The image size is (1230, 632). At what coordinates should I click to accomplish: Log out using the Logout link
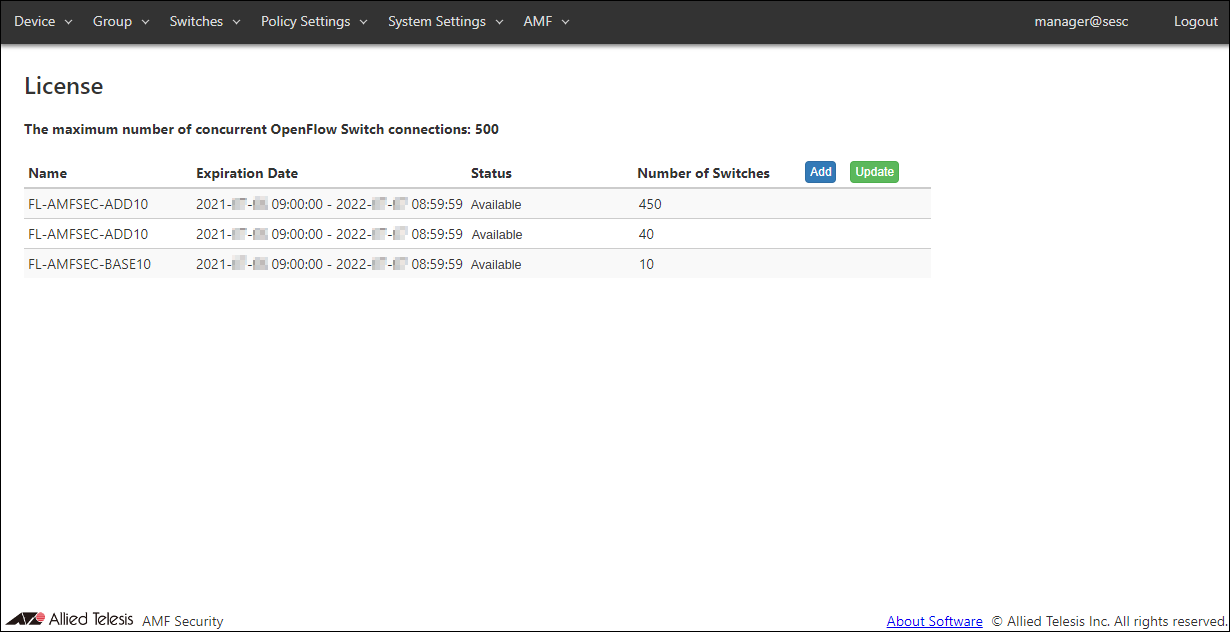coord(1195,21)
